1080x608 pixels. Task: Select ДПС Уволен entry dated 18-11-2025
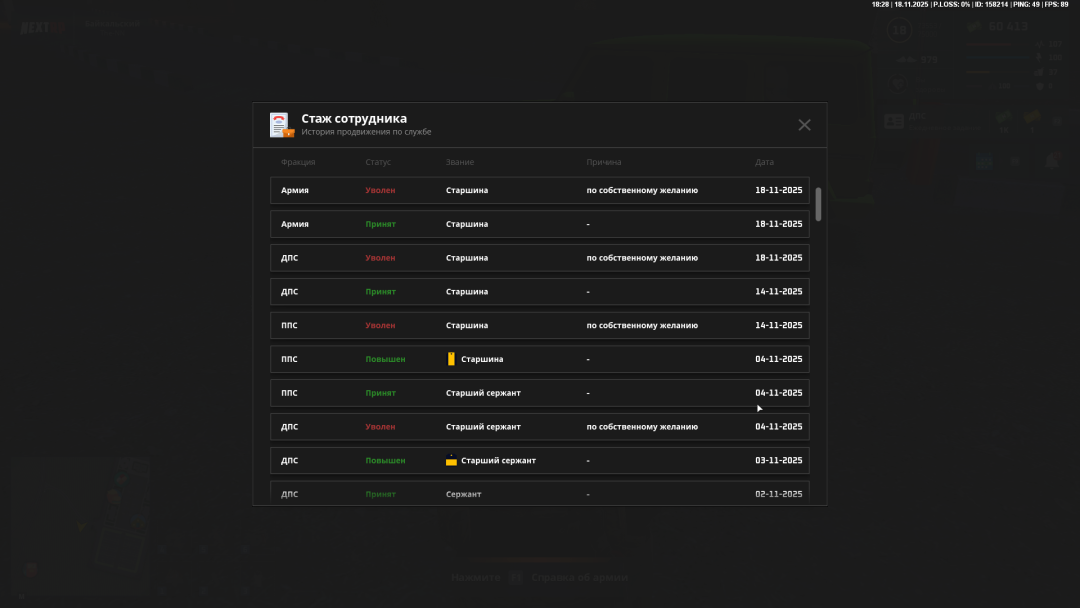point(540,258)
